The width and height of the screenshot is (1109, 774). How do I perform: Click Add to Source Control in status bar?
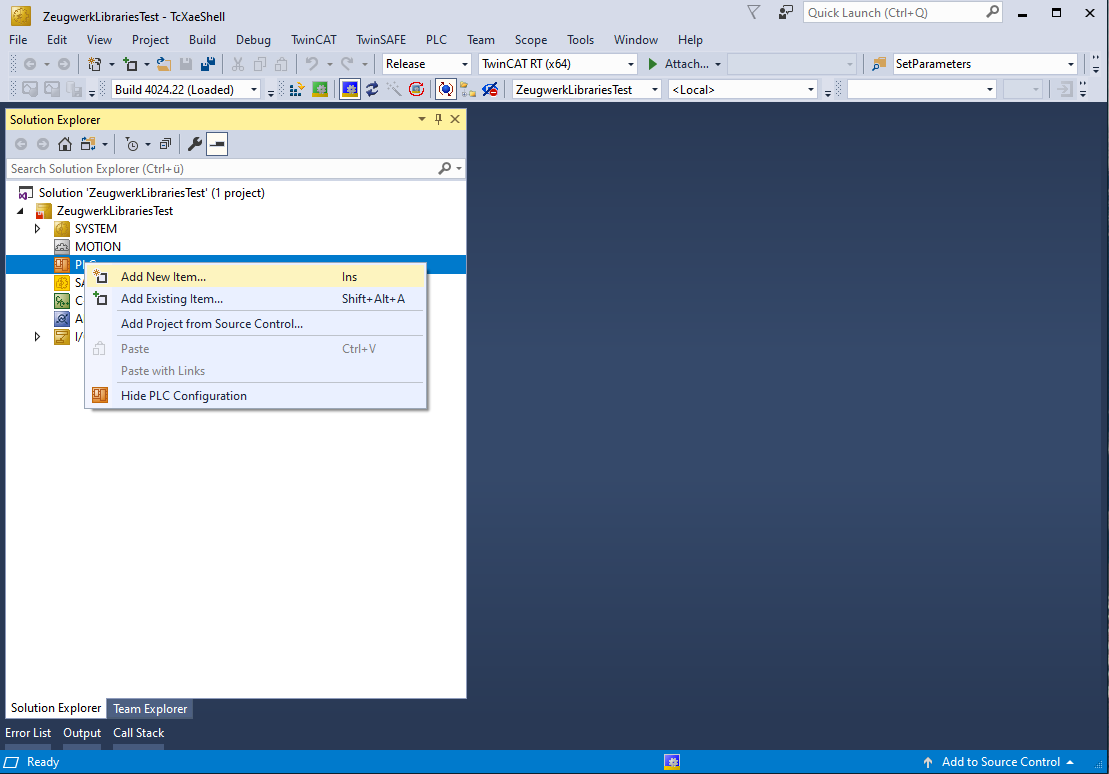pyautogui.click(x=999, y=762)
